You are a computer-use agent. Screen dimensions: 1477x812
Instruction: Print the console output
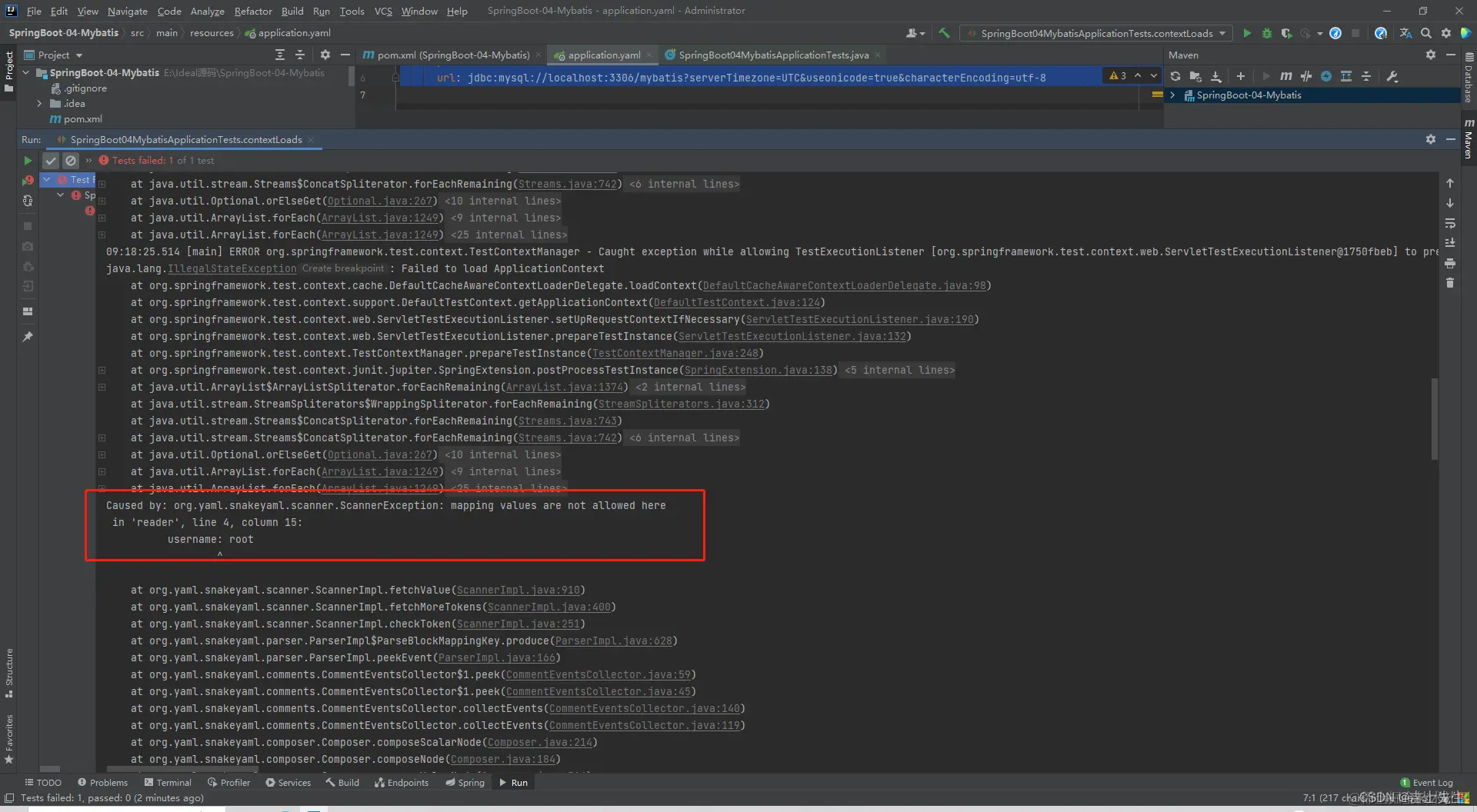pyautogui.click(x=1450, y=263)
